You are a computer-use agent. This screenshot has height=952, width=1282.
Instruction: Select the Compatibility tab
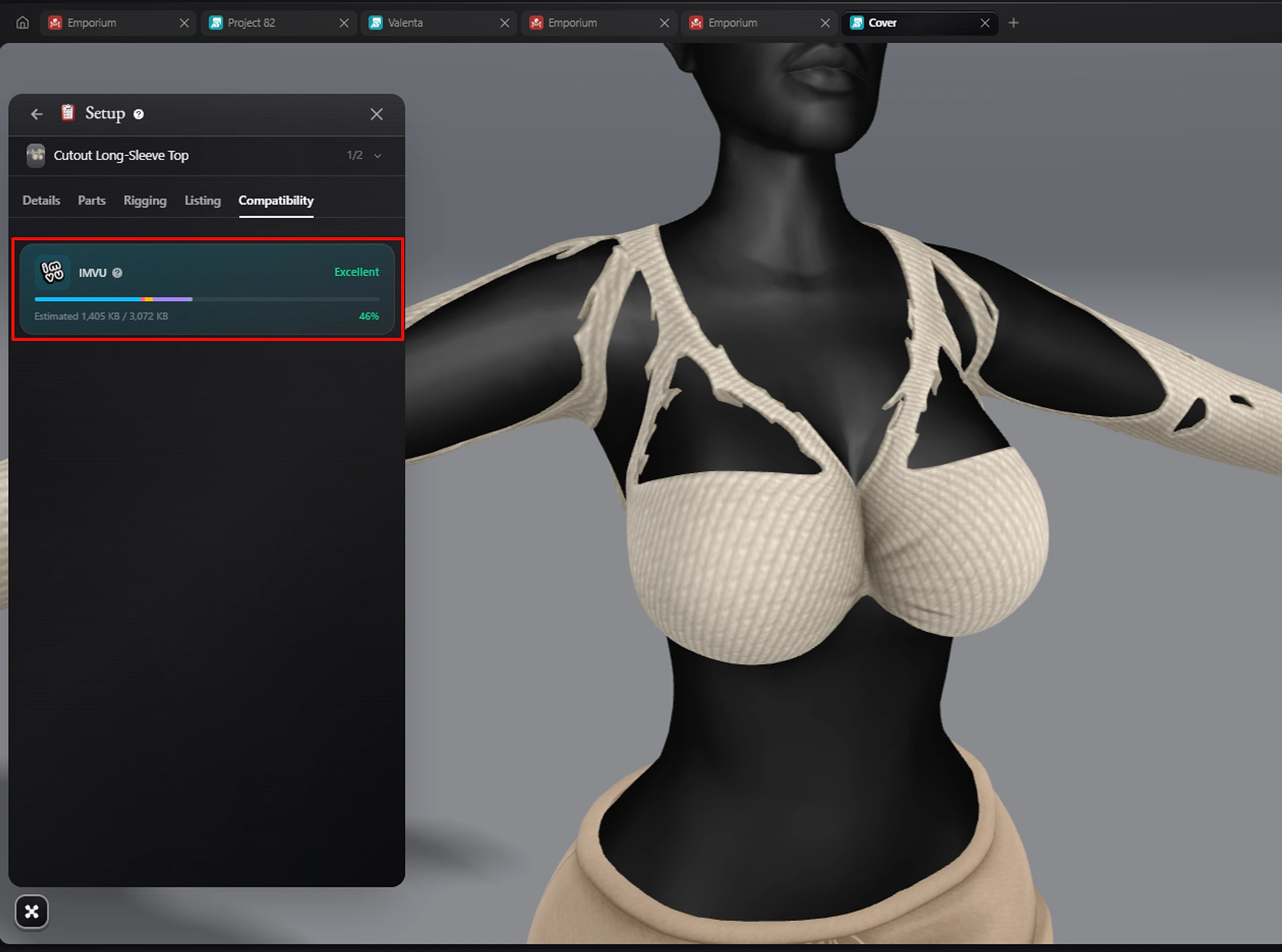pos(276,200)
